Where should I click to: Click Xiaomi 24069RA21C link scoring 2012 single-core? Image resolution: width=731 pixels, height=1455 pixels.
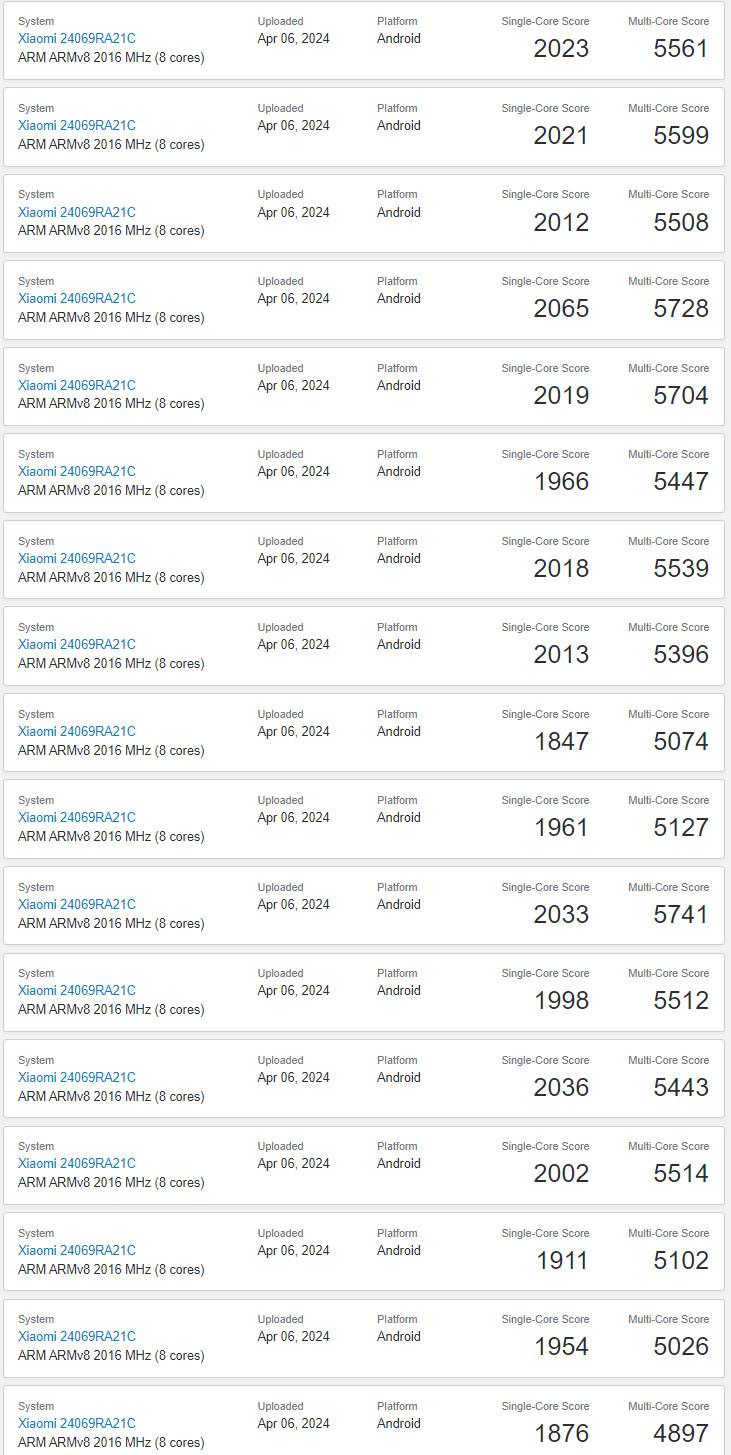(x=77, y=212)
